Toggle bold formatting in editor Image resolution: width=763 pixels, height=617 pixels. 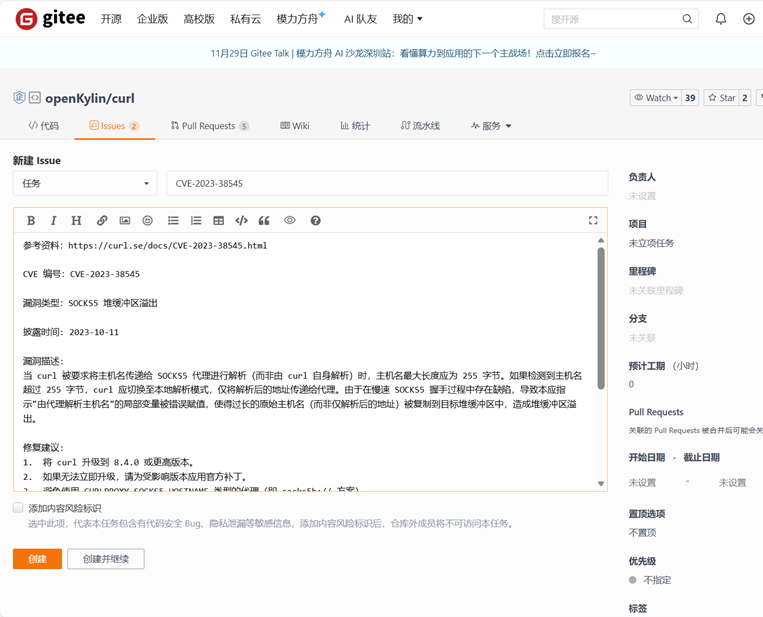31,220
